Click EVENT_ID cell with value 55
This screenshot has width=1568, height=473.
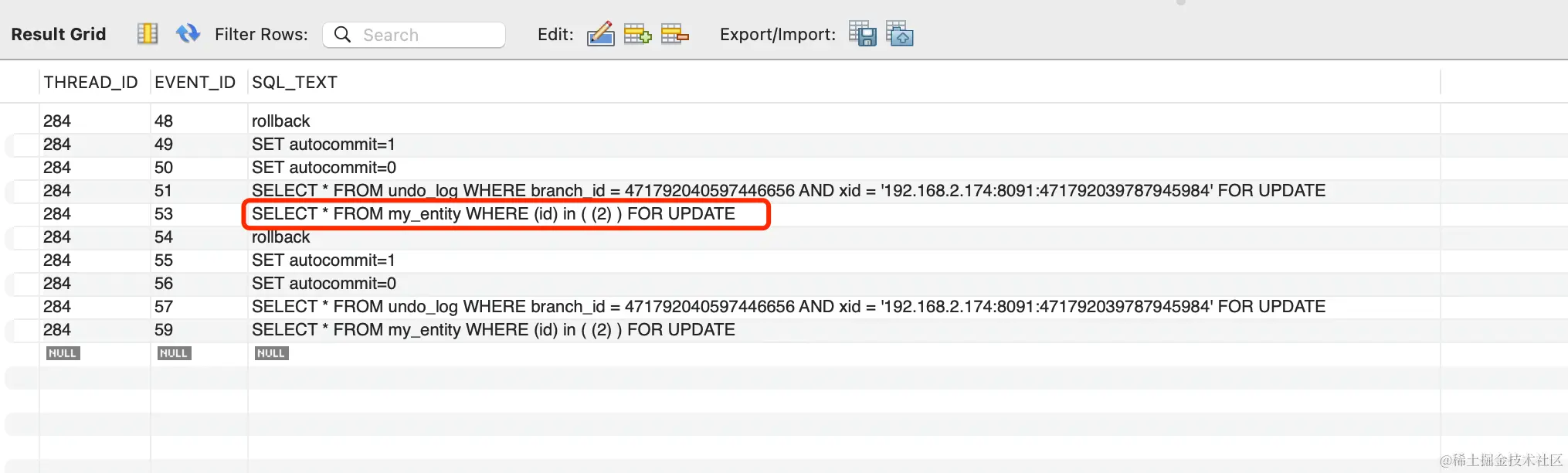point(199,260)
